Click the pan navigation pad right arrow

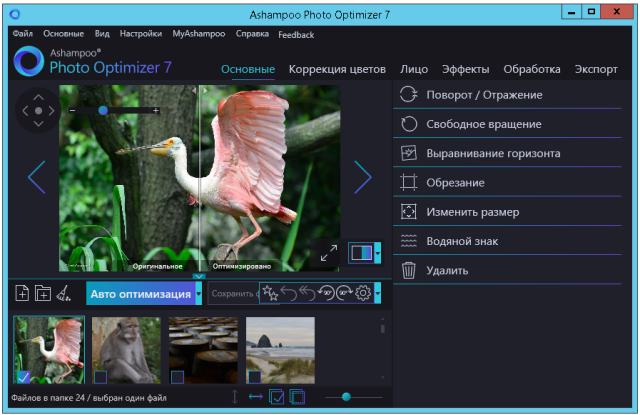(52, 111)
